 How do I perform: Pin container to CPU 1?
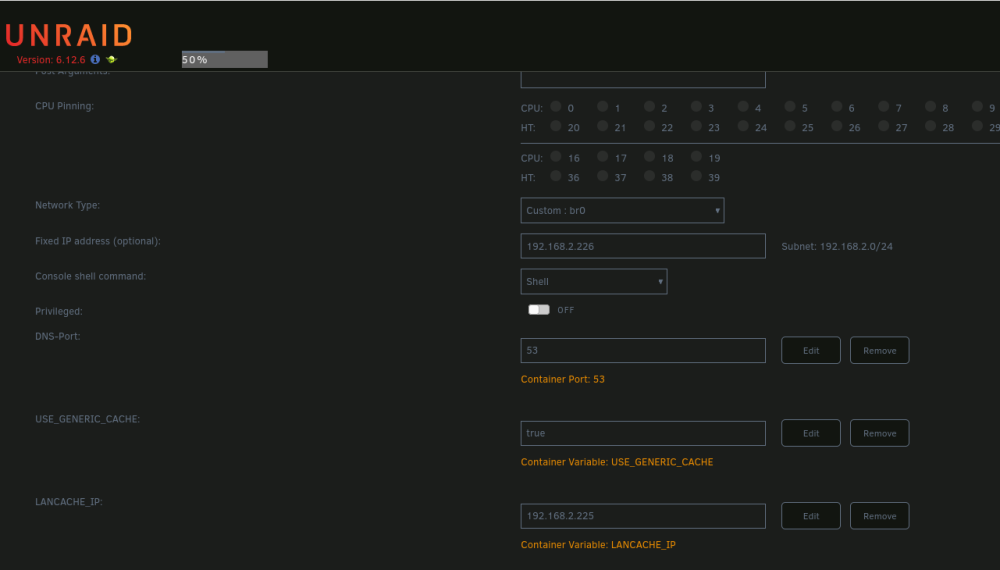[603, 106]
